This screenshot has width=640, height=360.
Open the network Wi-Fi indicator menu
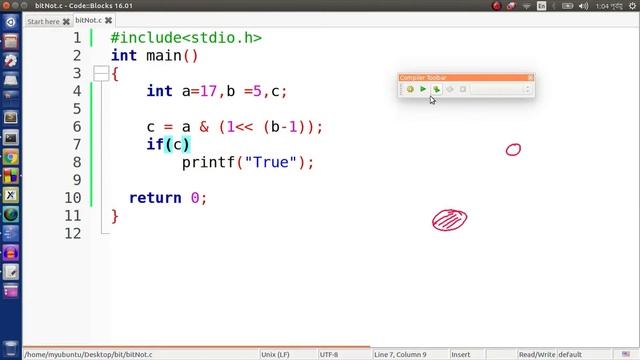(x=527, y=6)
